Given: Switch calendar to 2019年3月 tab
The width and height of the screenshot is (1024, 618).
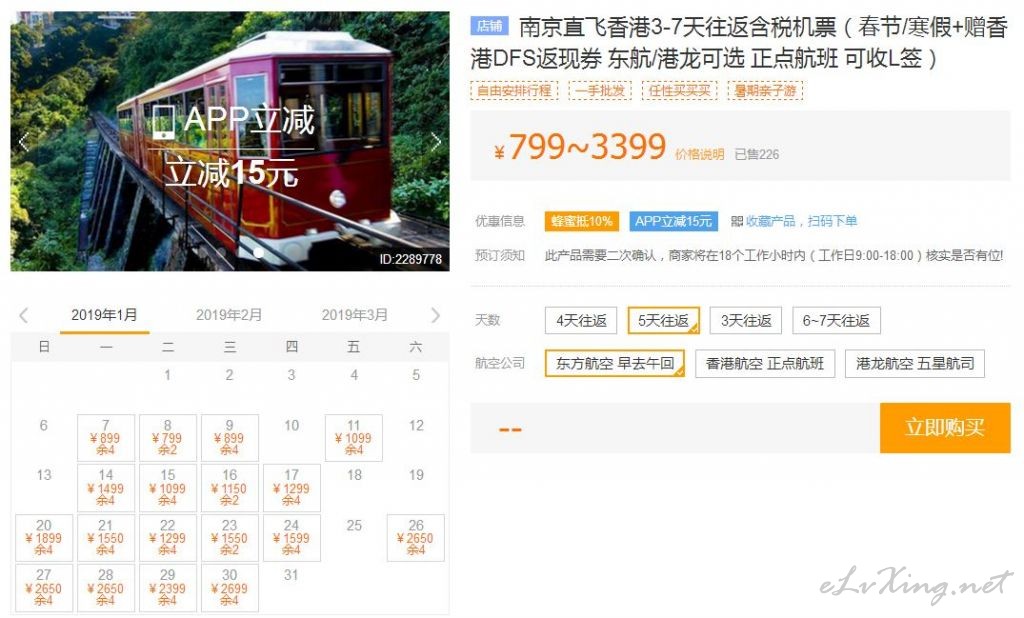Looking at the screenshot, I should click(355, 315).
